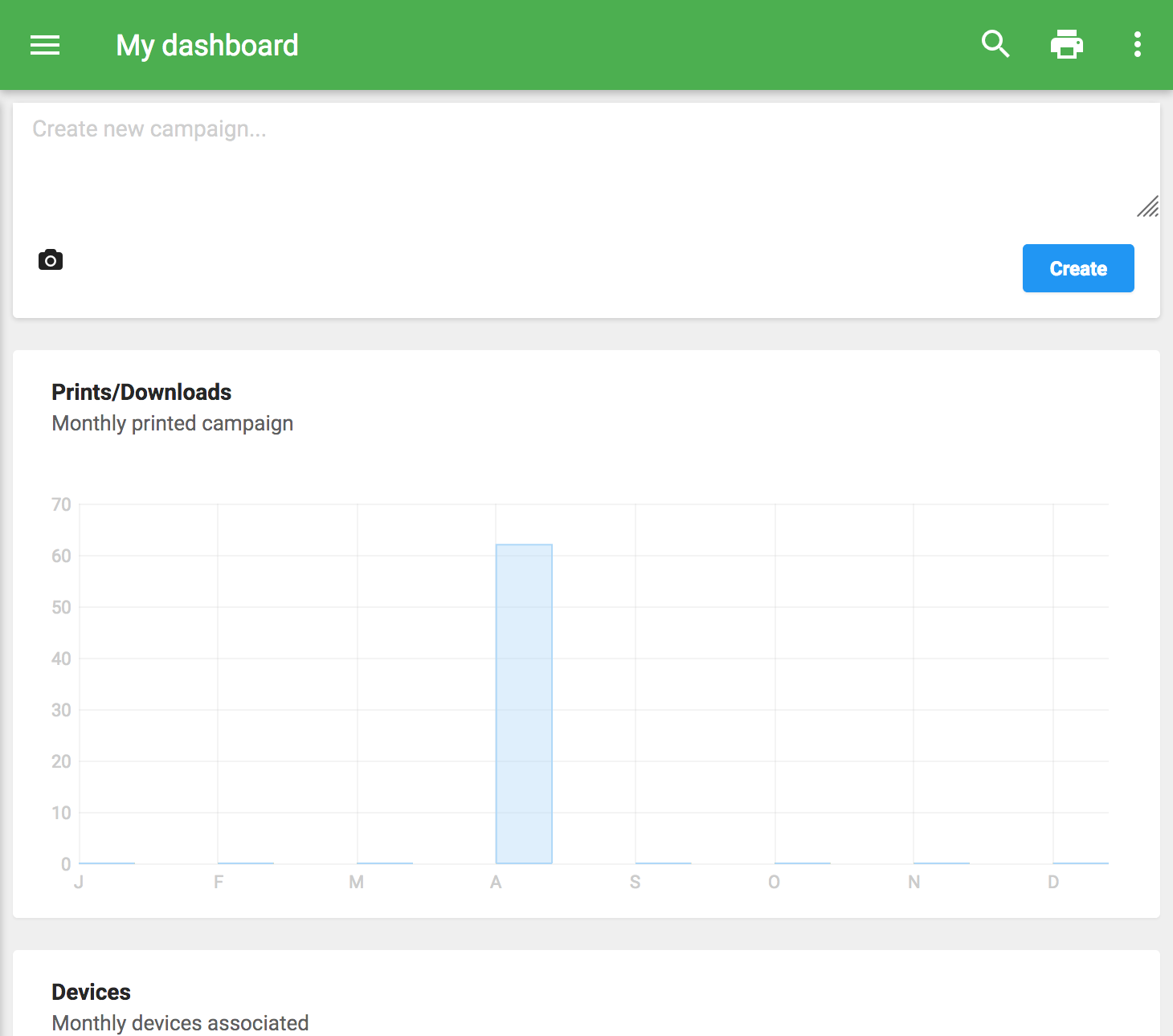Click the F month label on chart axis
Viewport: 1173px width, 1036px height.
[219, 883]
